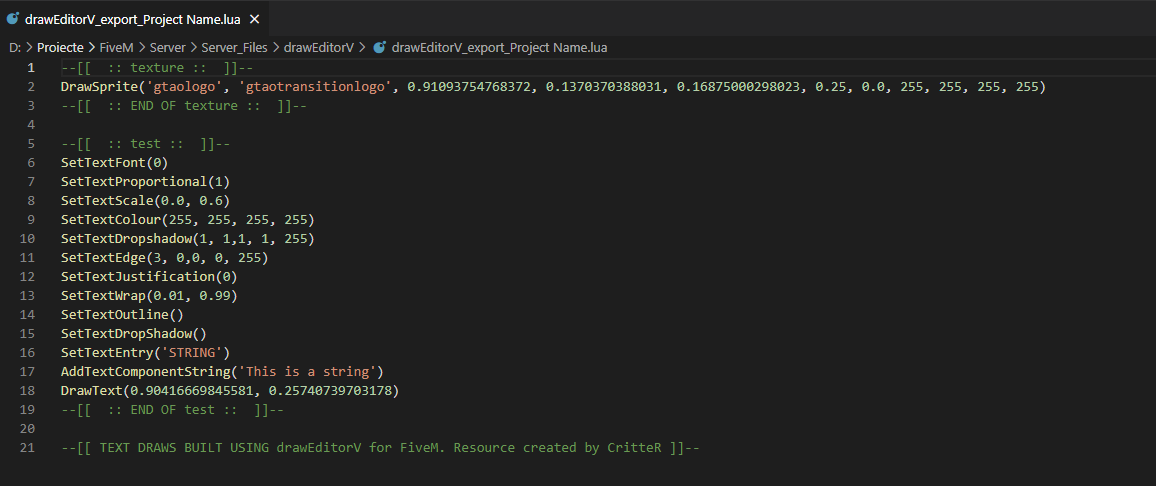Open the FiveM breadcrumb folder
The width and height of the screenshot is (1156, 486).
(x=116, y=47)
